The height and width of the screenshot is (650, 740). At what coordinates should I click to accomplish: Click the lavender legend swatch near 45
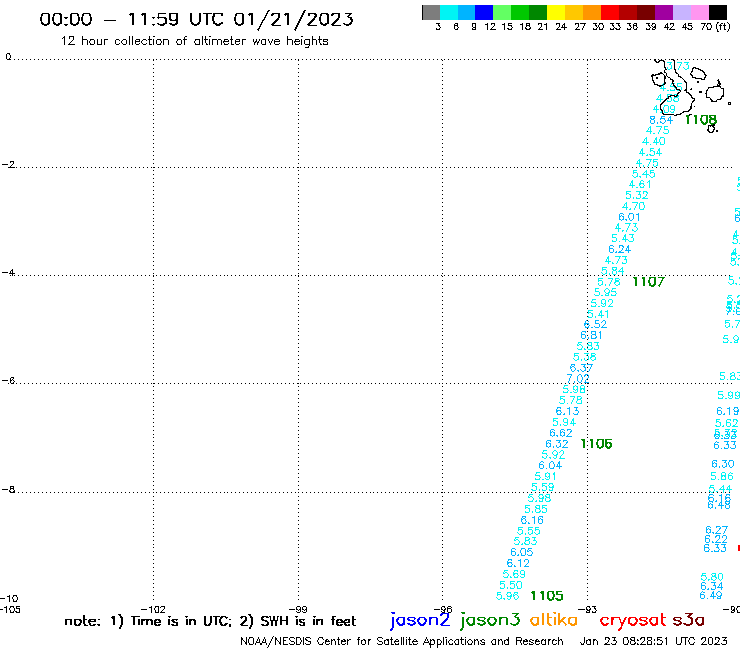point(681,12)
